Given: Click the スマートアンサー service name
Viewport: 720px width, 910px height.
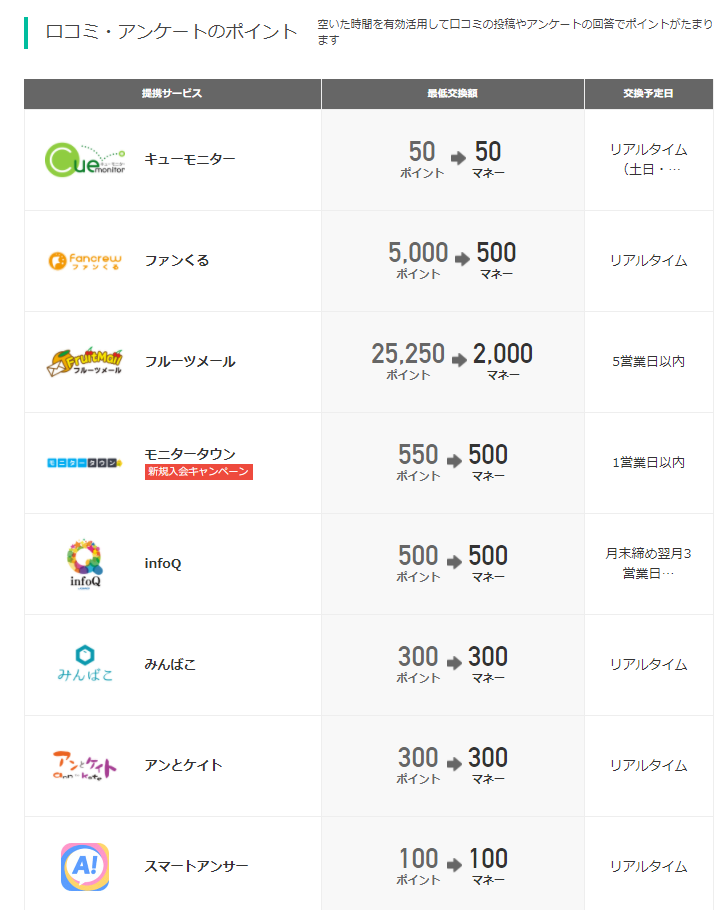Looking at the screenshot, I should [x=196, y=866].
